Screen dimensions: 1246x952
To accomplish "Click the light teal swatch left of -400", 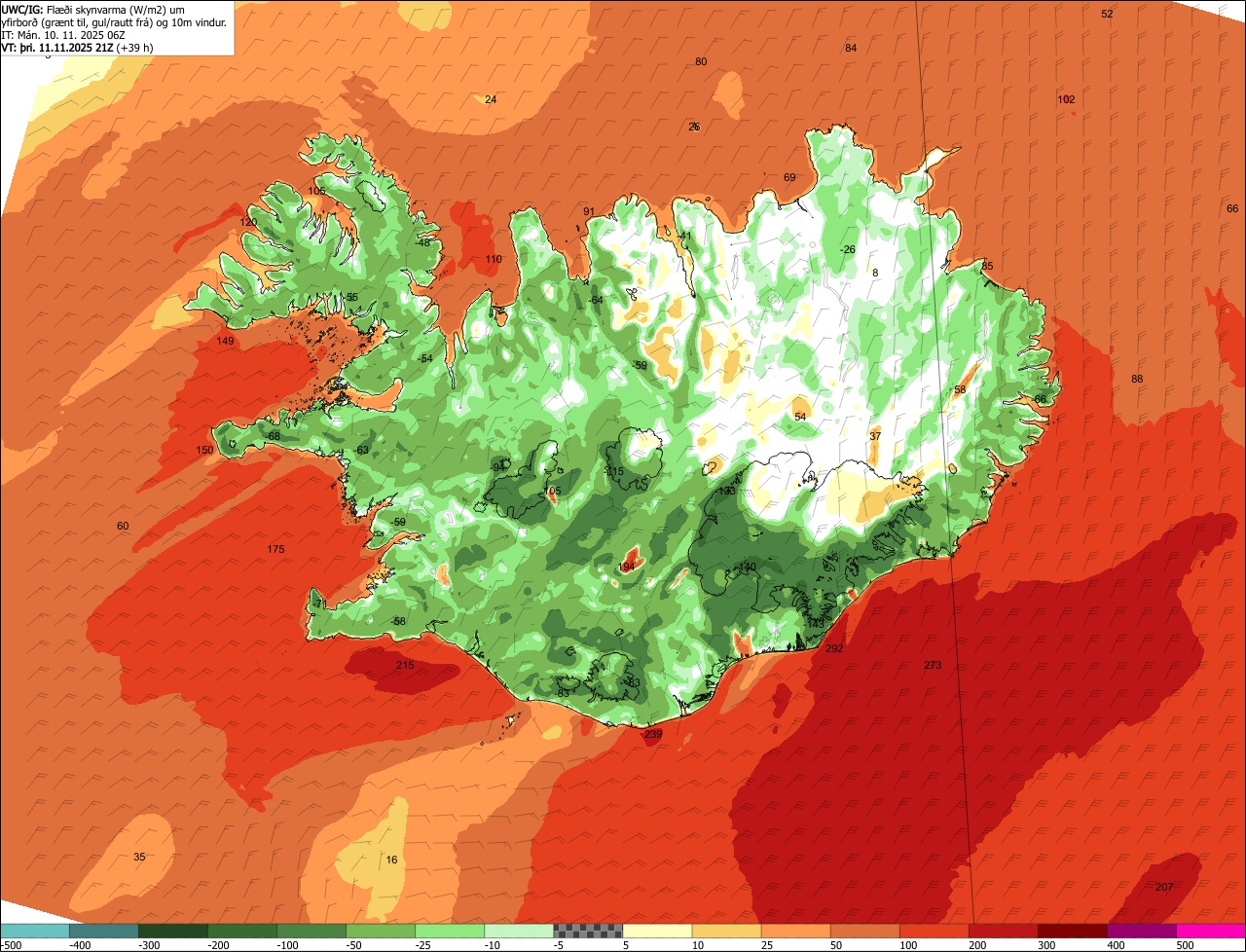I will (x=35, y=931).
